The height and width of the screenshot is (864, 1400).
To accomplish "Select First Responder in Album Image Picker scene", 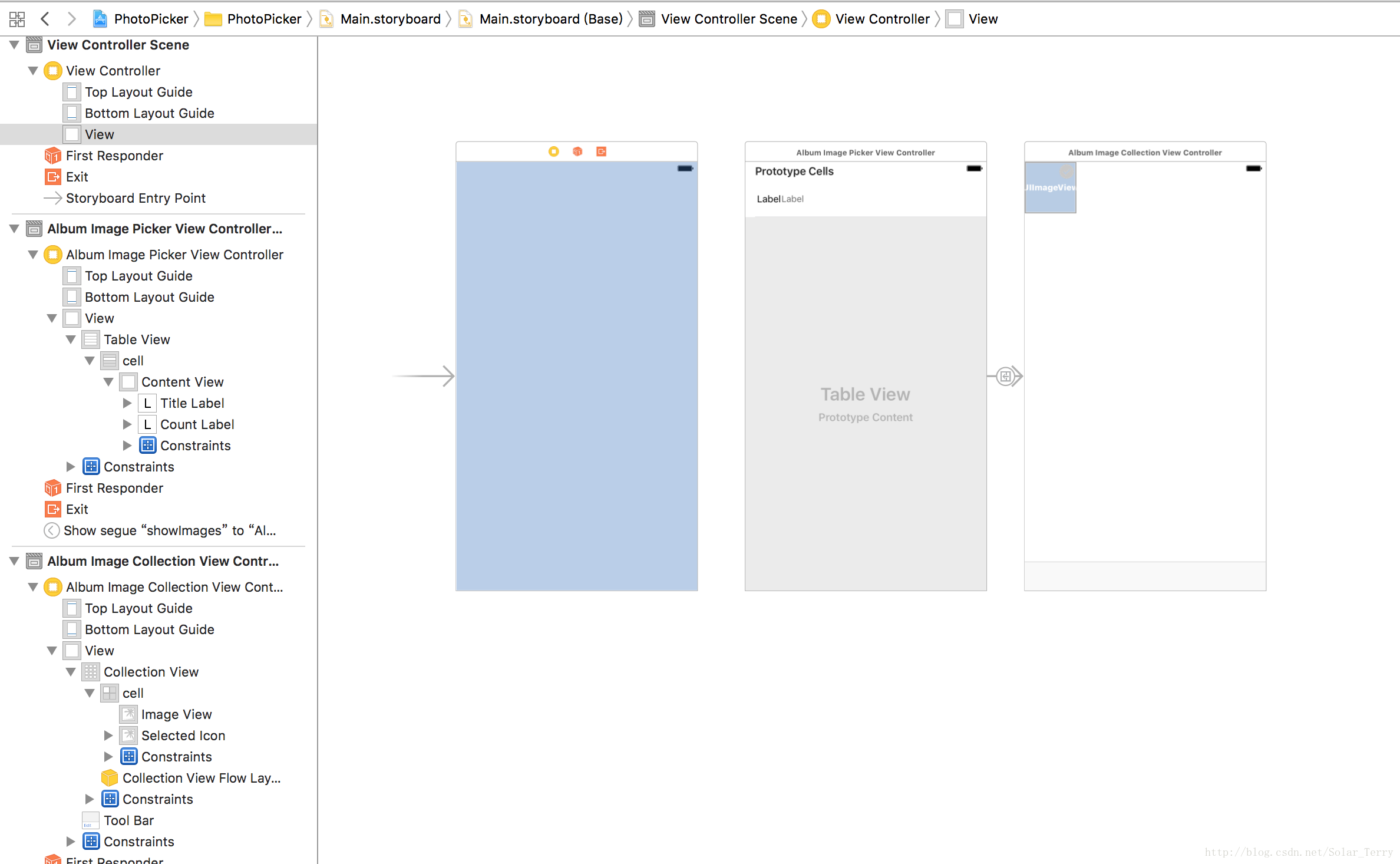I will (104, 488).
